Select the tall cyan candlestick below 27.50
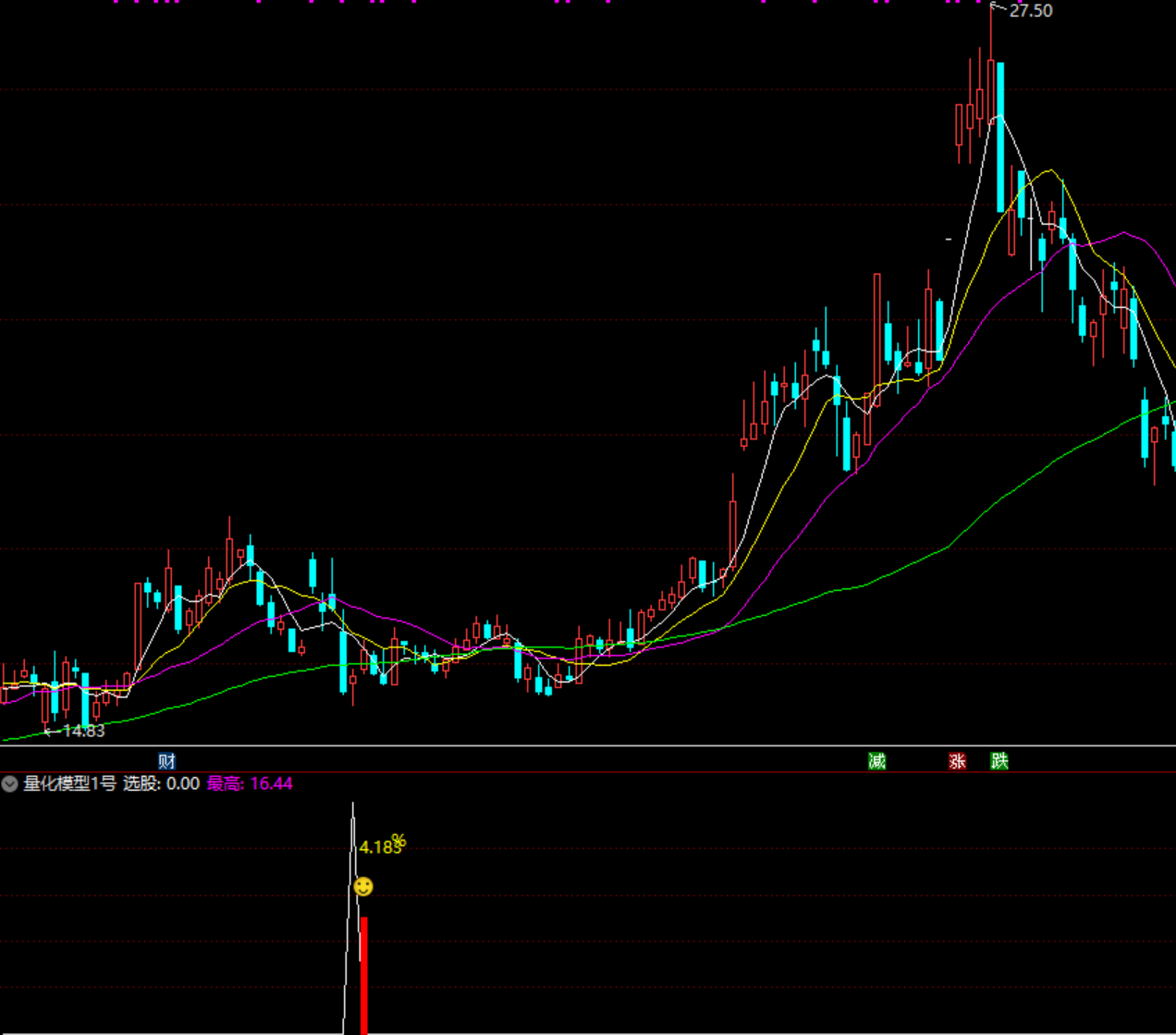Image resolution: width=1176 pixels, height=1035 pixels. (x=1000, y=137)
